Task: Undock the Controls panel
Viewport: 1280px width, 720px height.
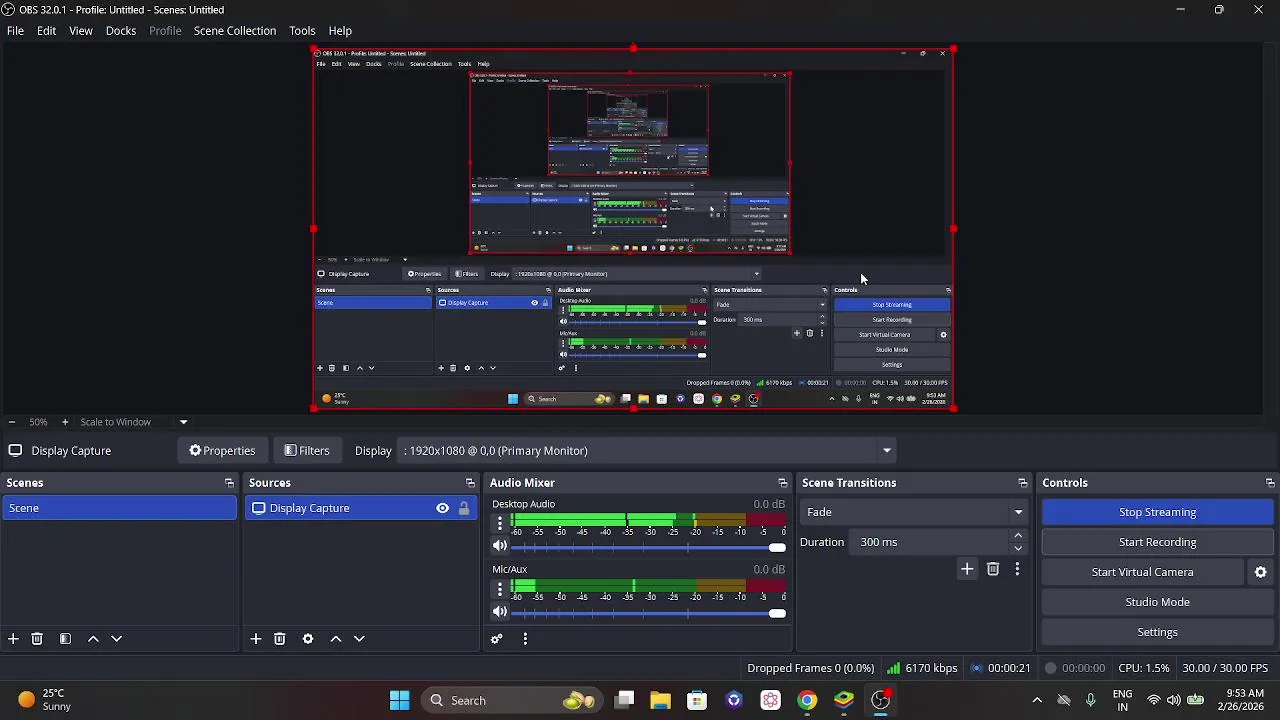Action: tap(1270, 483)
